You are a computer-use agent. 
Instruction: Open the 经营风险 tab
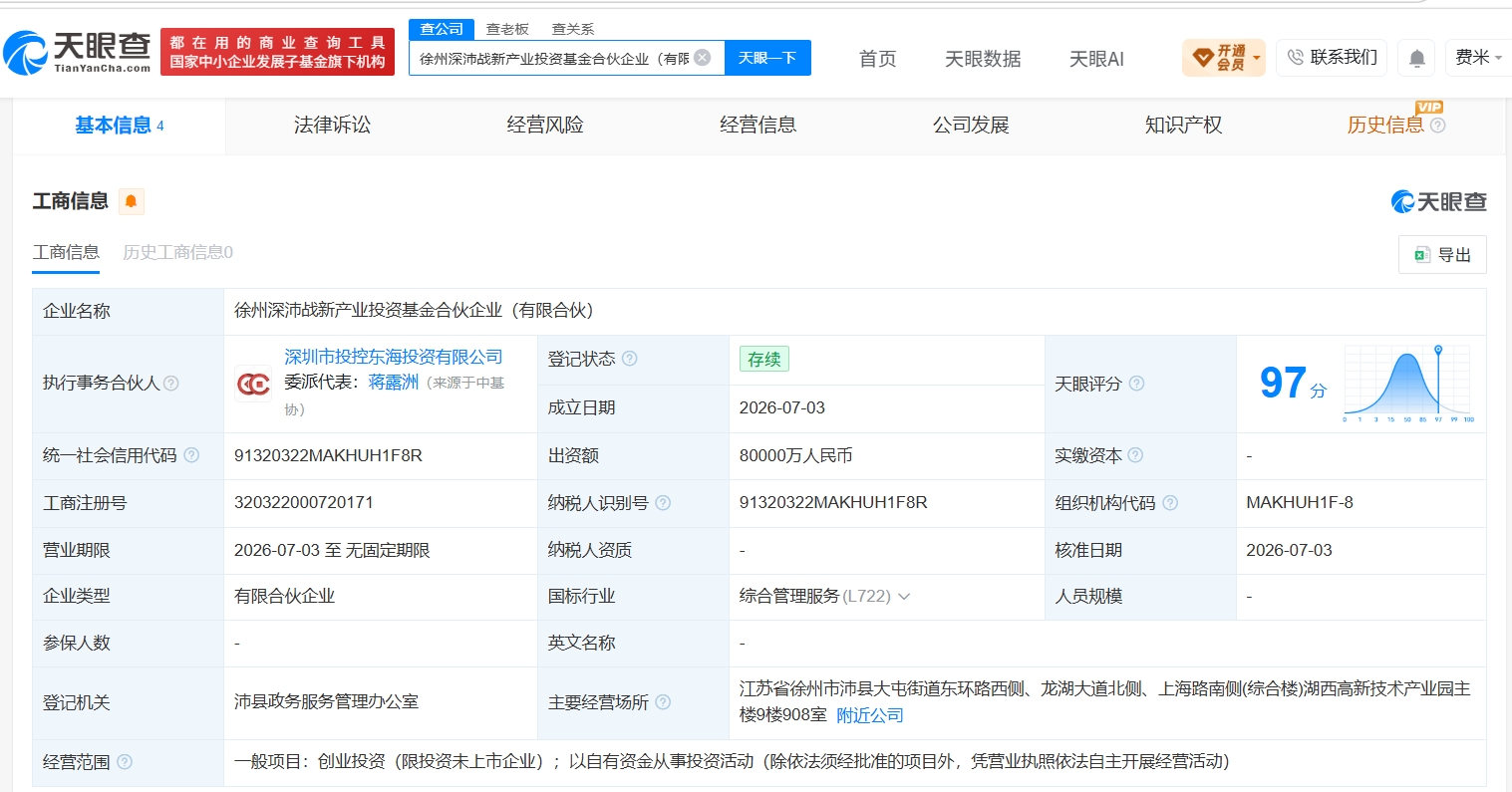coord(545,126)
